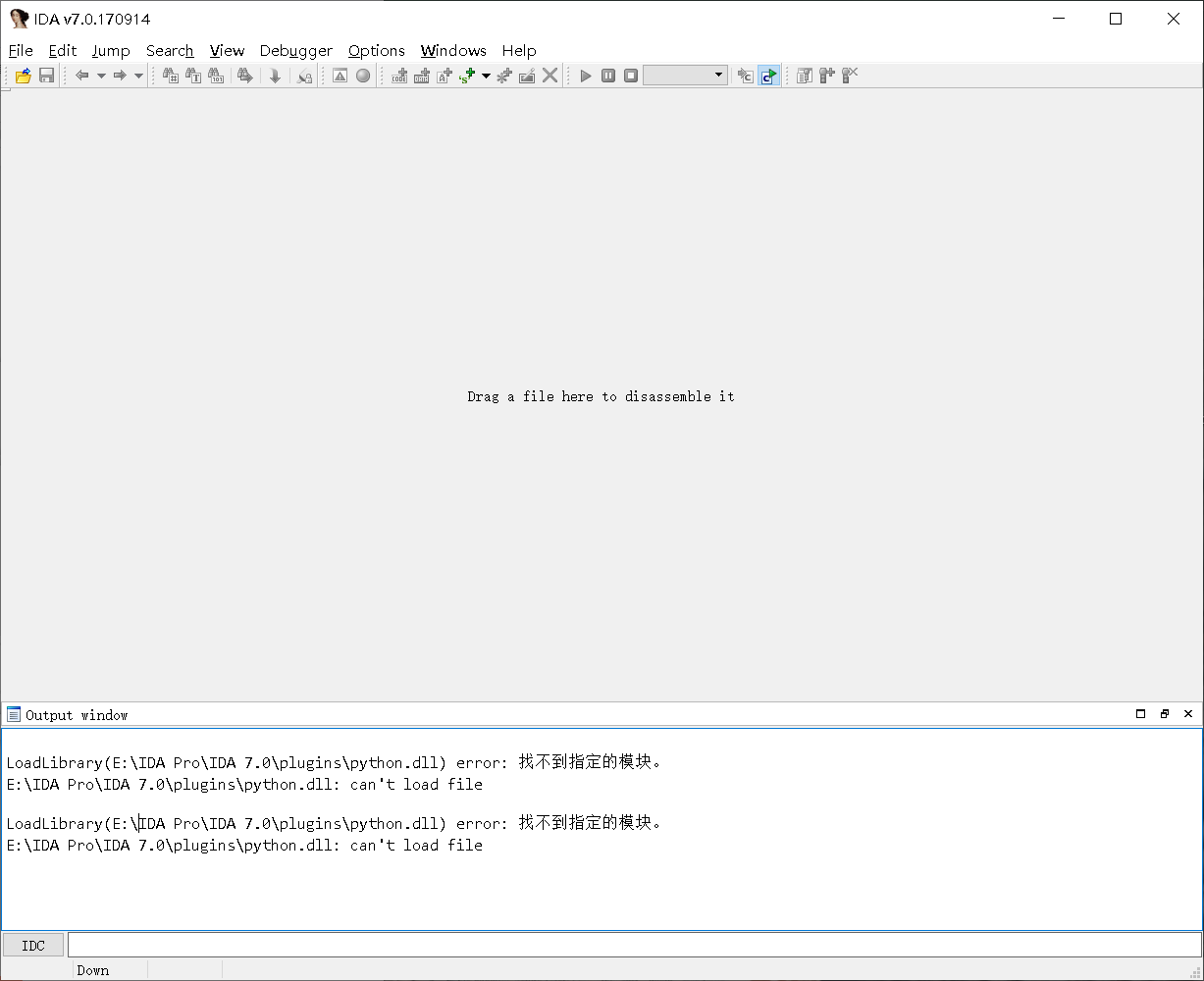Click the X undefine toolbar icon
This screenshot has height=981, width=1204.
550,76
